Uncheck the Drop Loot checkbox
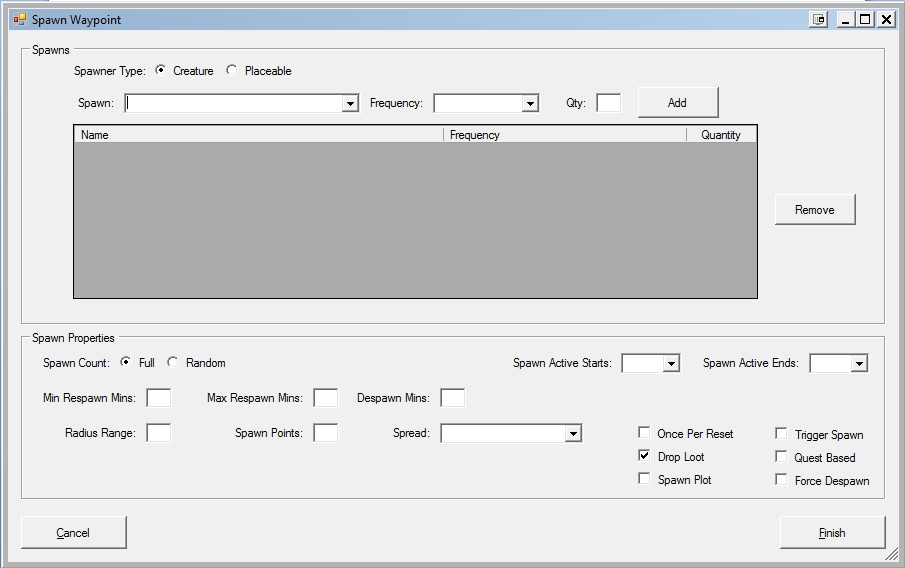The height and width of the screenshot is (568, 905). (644, 456)
